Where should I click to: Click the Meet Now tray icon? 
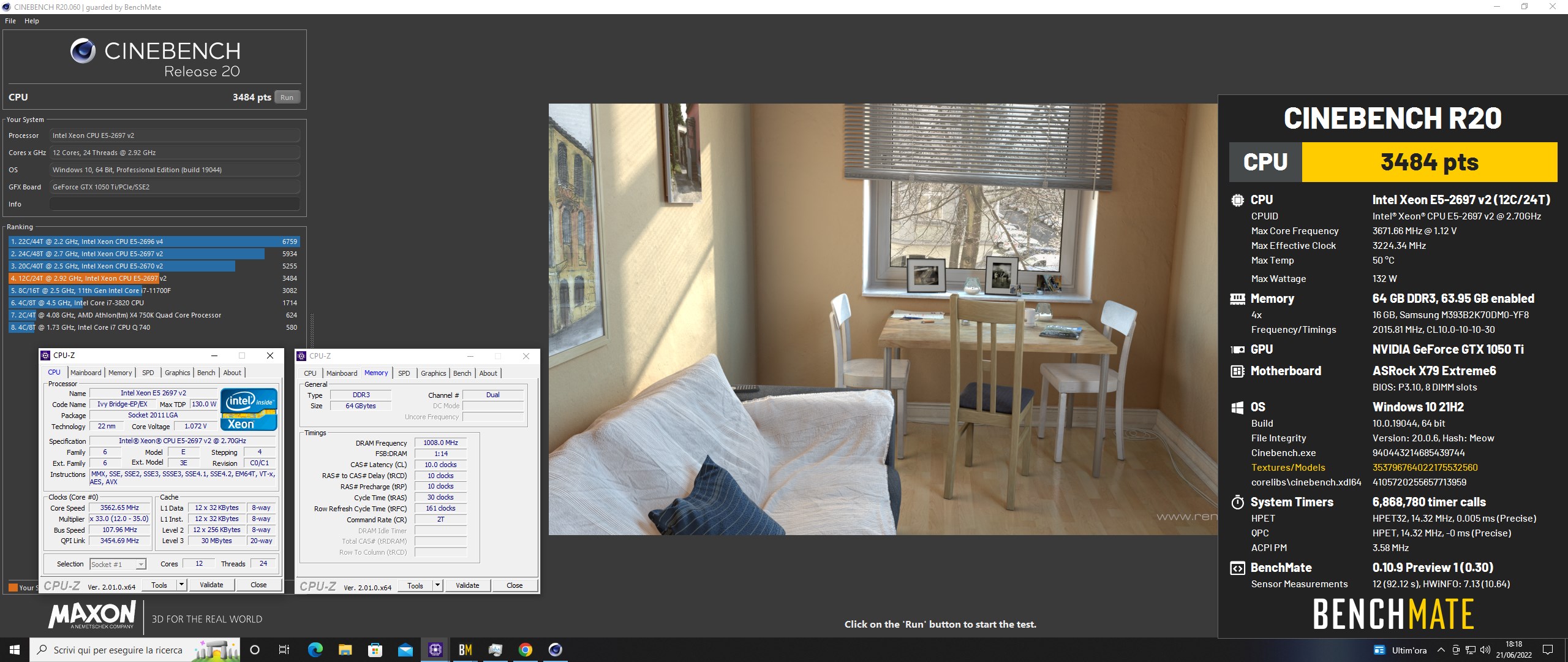pos(1455,650)
